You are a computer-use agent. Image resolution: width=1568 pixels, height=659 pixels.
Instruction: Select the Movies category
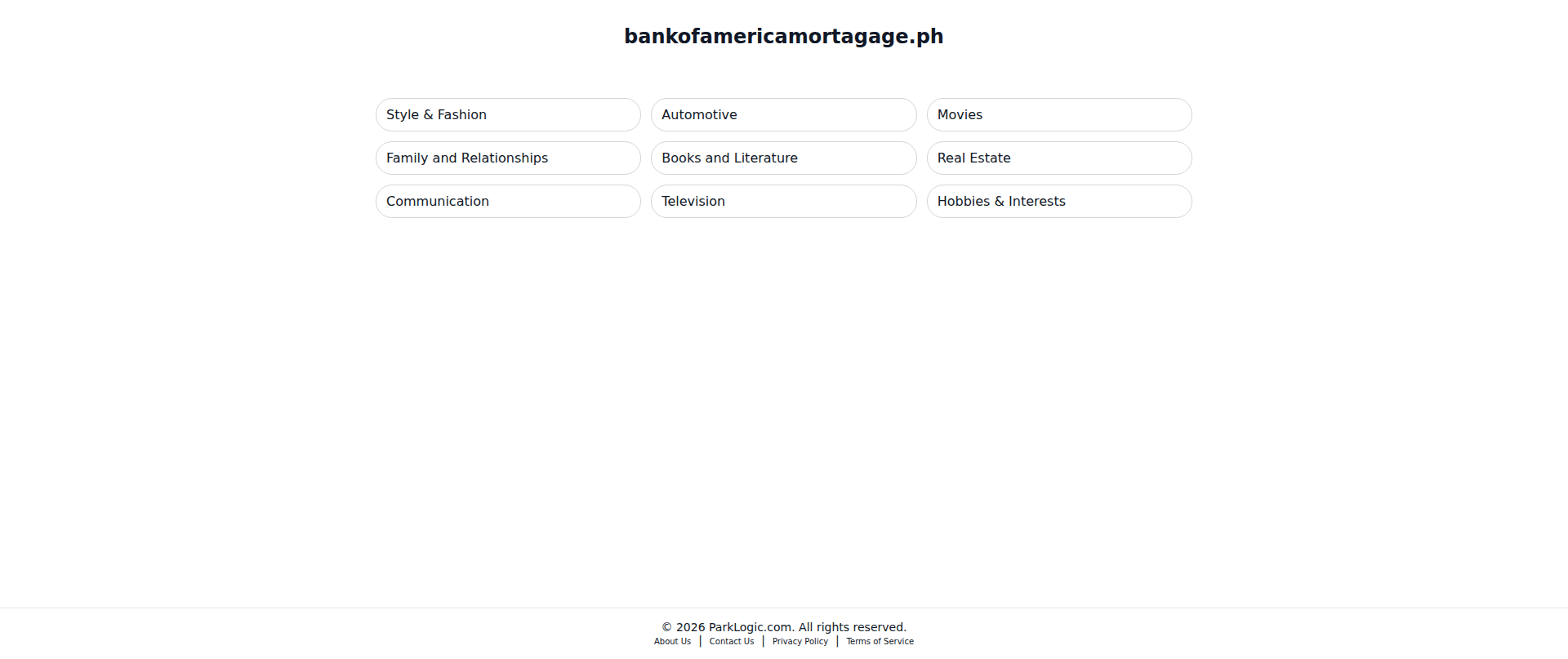1059,115
